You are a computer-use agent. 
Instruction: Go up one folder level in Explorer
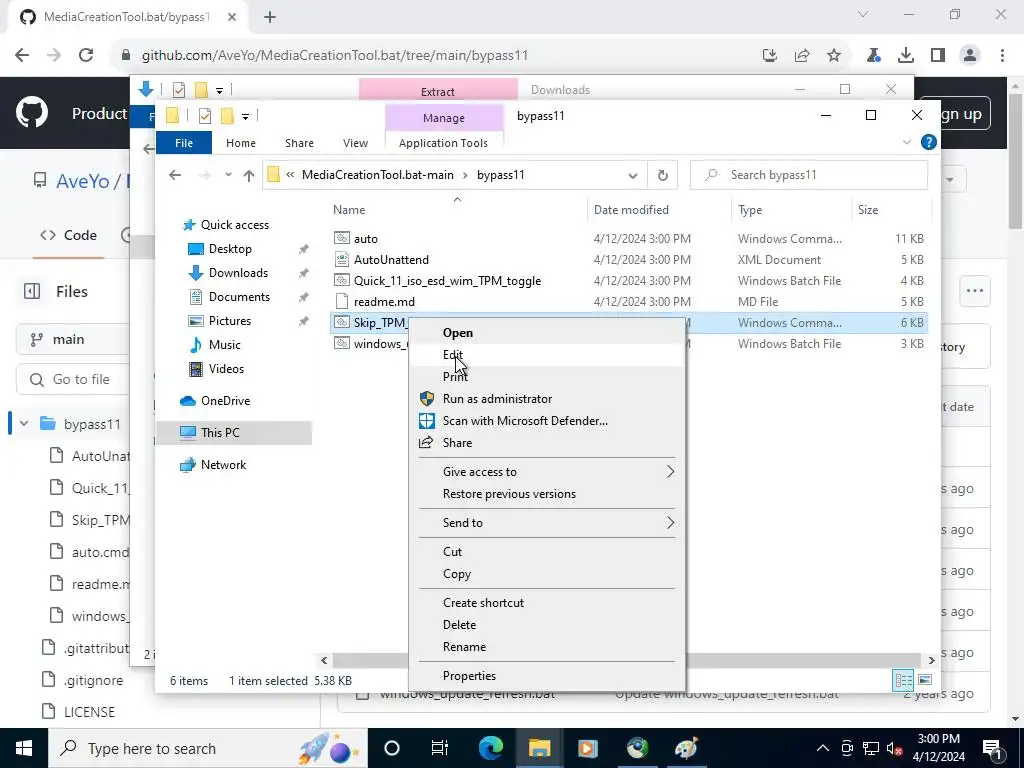coord(249,175)
